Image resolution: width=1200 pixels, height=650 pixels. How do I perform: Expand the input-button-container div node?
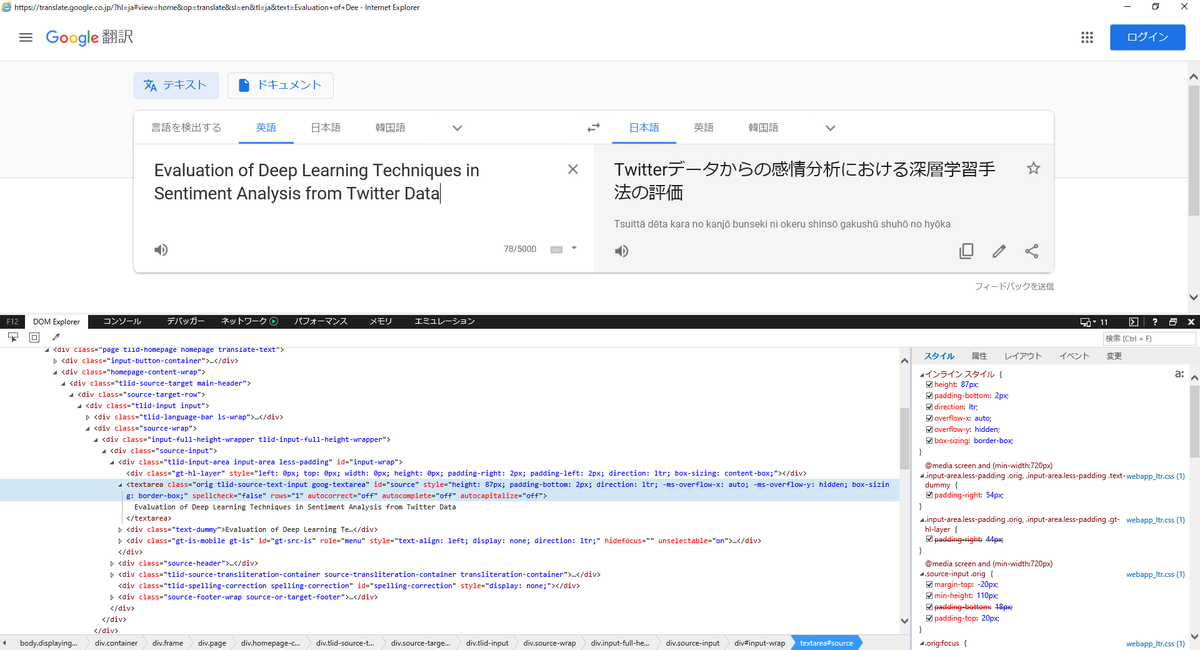tap(55, 360)
